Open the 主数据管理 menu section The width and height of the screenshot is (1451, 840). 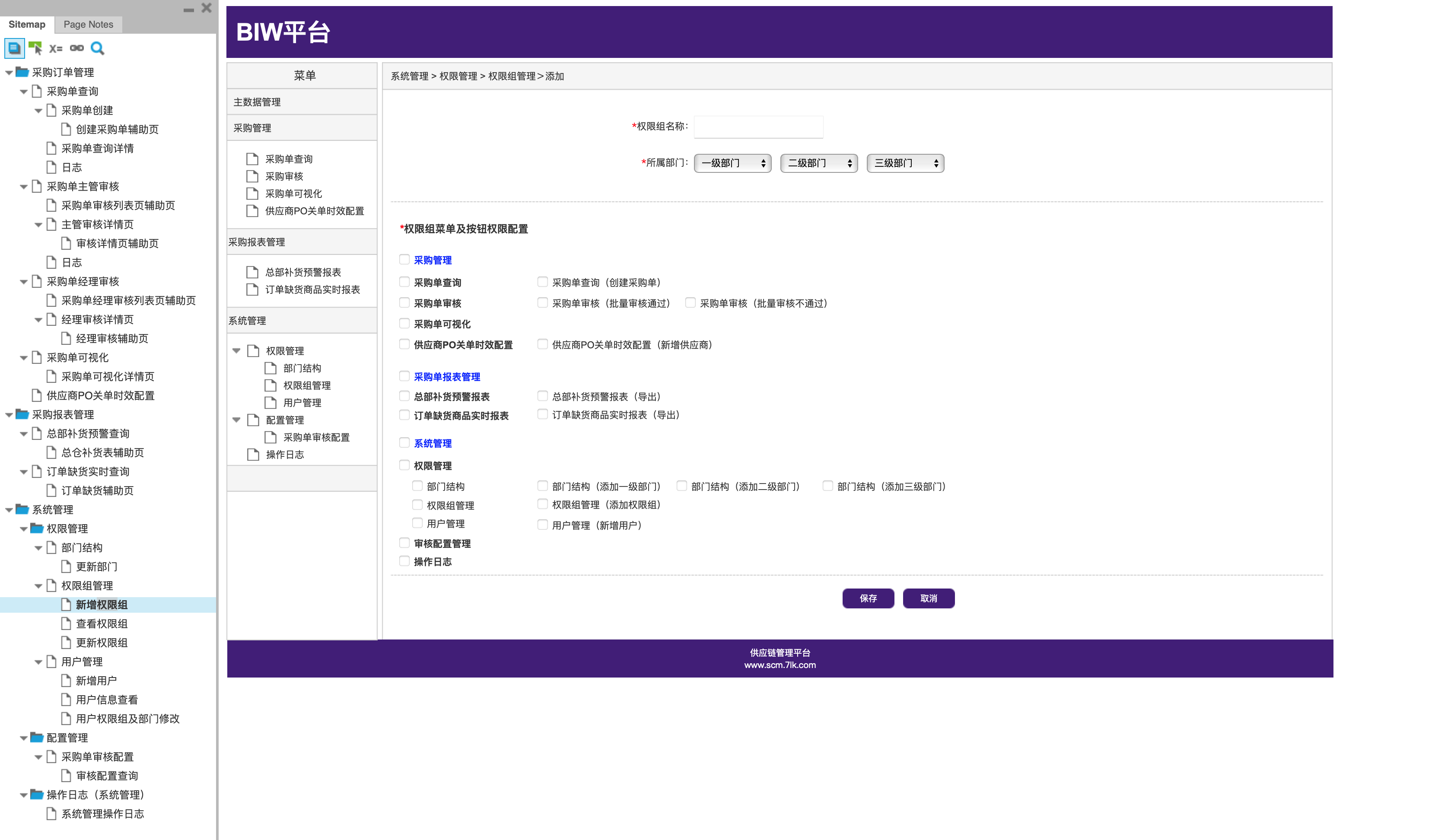coord(302,102)
